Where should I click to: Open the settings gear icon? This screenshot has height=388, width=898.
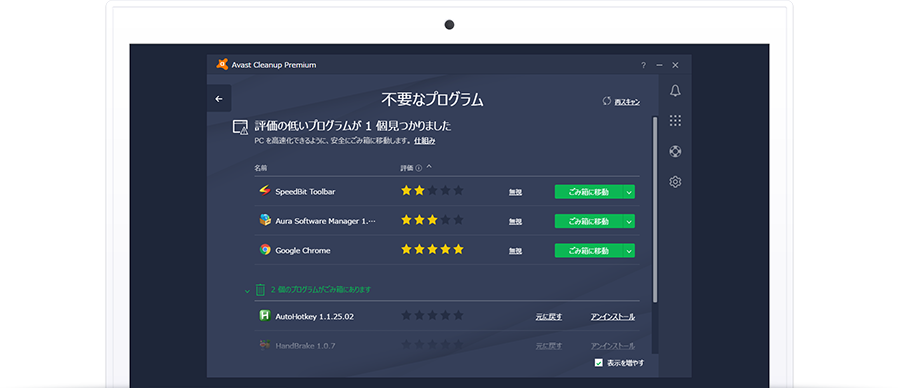[x=675, y=182]
